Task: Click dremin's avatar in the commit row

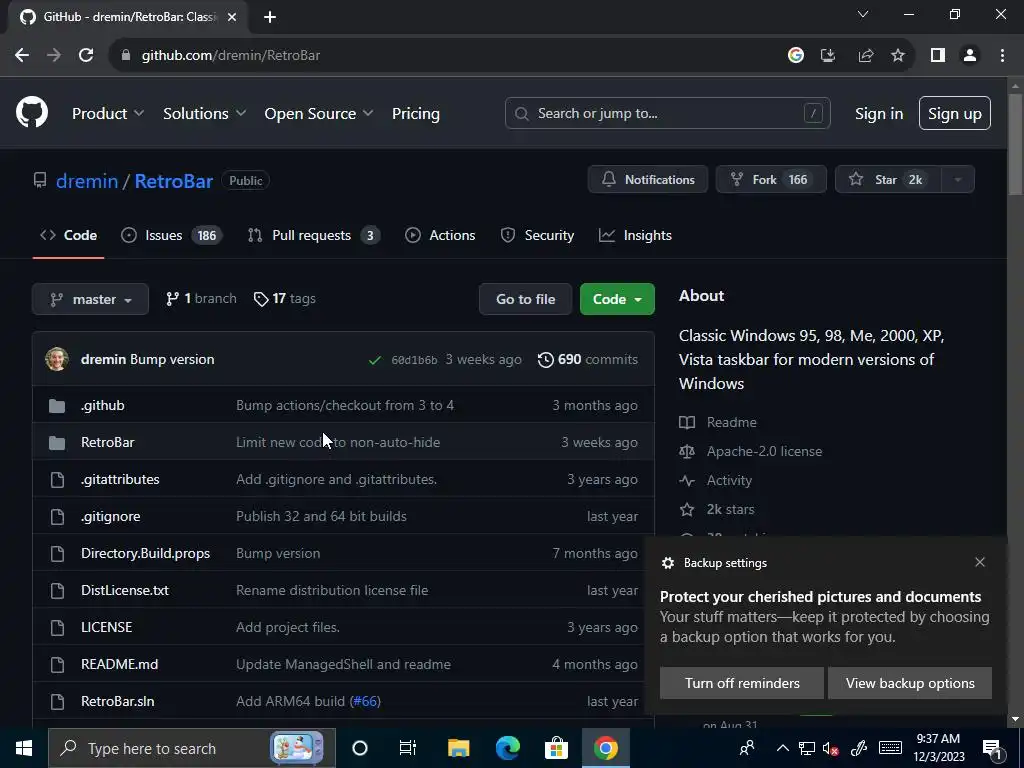Action: tap(57, 359)
